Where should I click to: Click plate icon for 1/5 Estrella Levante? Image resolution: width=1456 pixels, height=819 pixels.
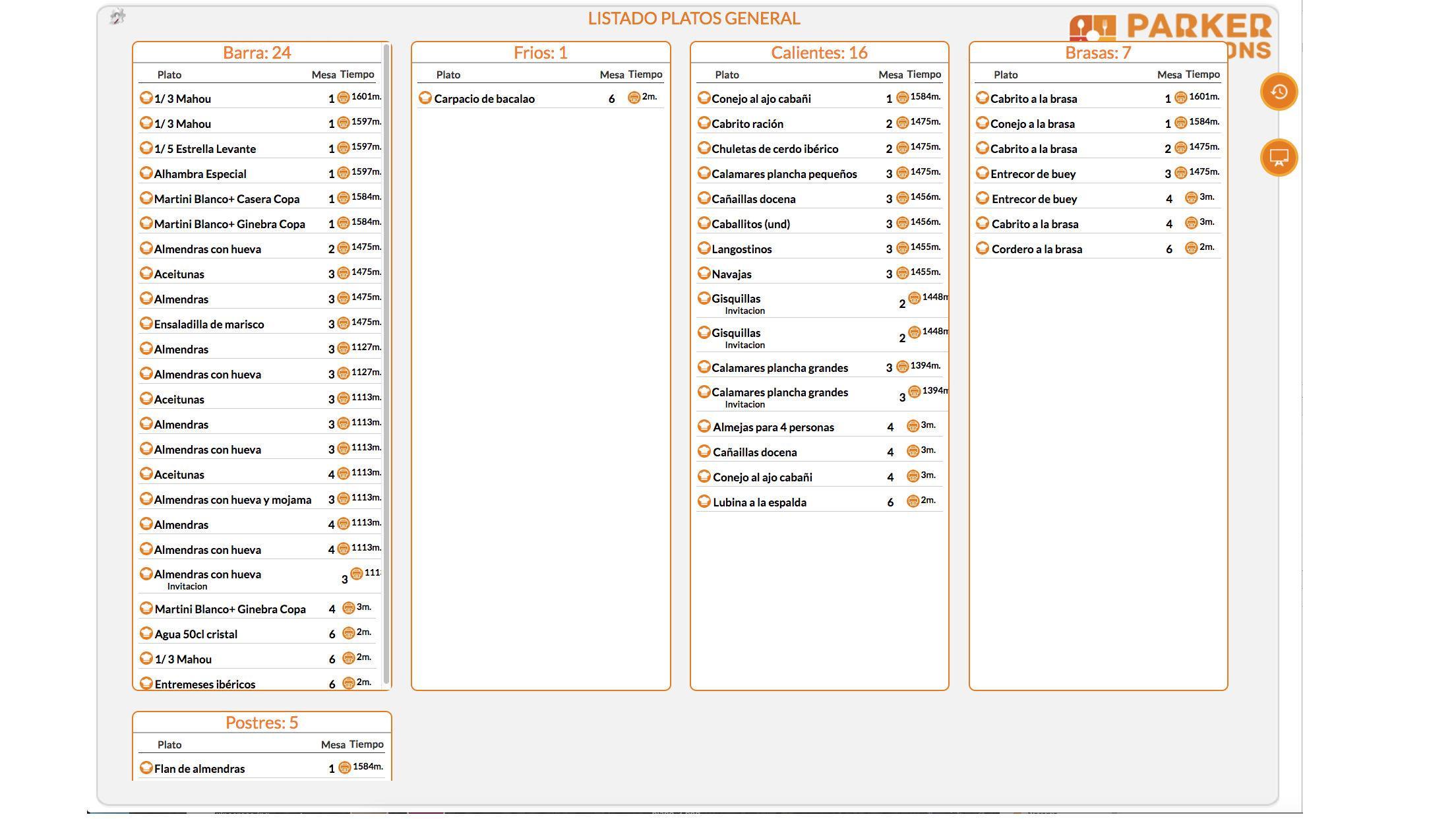[x=146, y=148]
